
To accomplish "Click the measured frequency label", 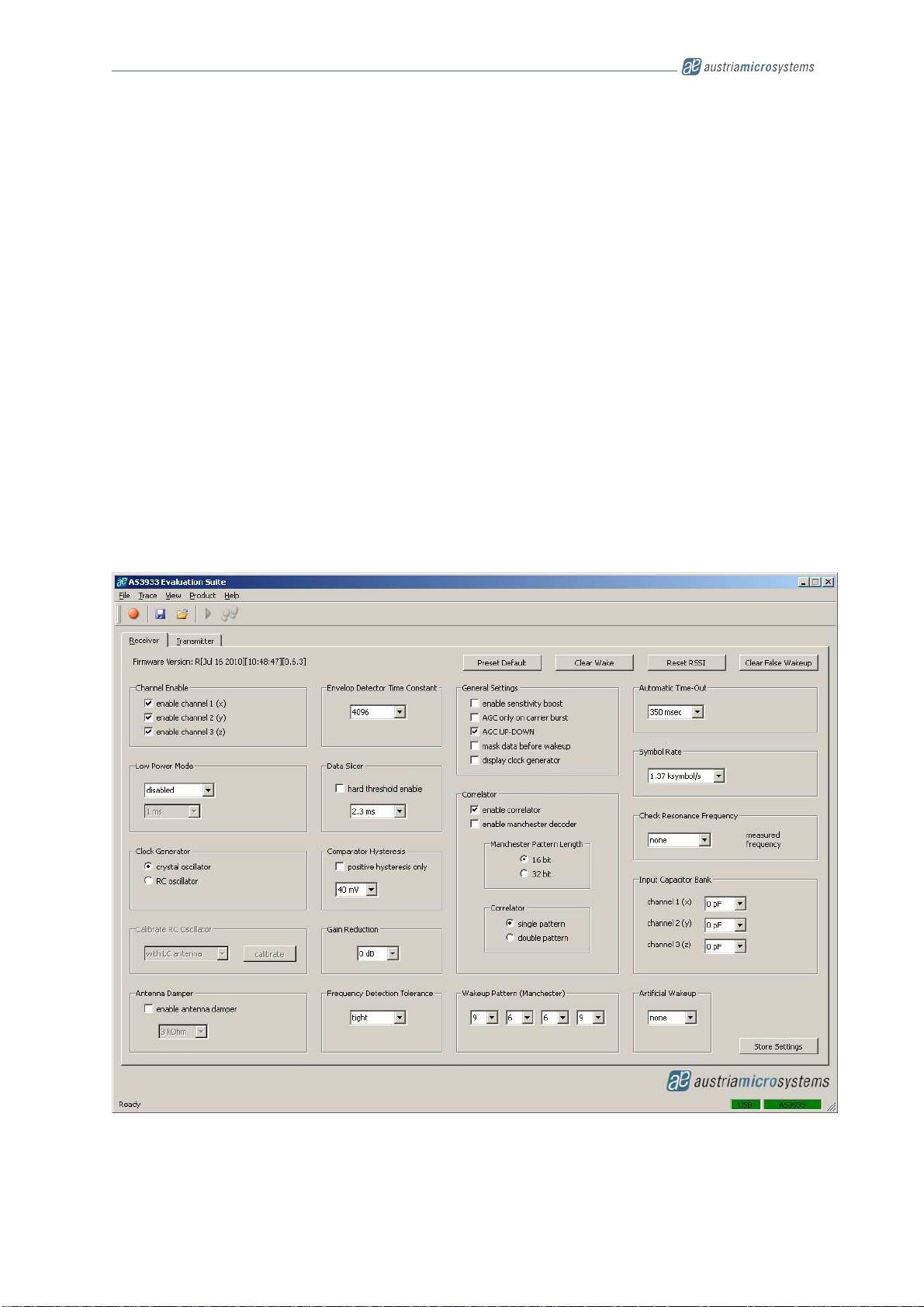I will point(763,840).
